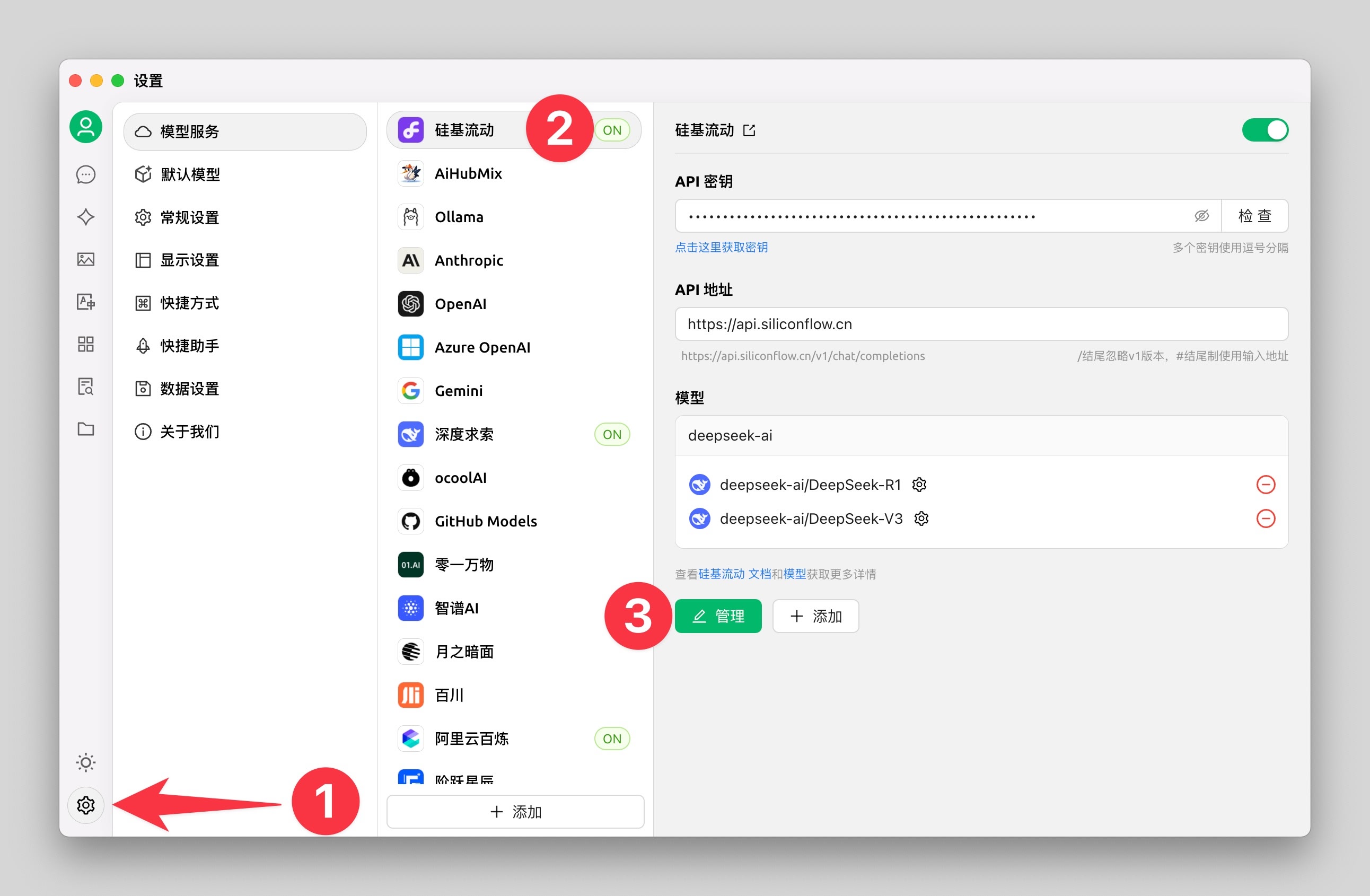Open the 模型 link in footer text
Image resolution: width=1370 pixels, height=896 pixels.
pyautogui.click(x=794, y=574)
